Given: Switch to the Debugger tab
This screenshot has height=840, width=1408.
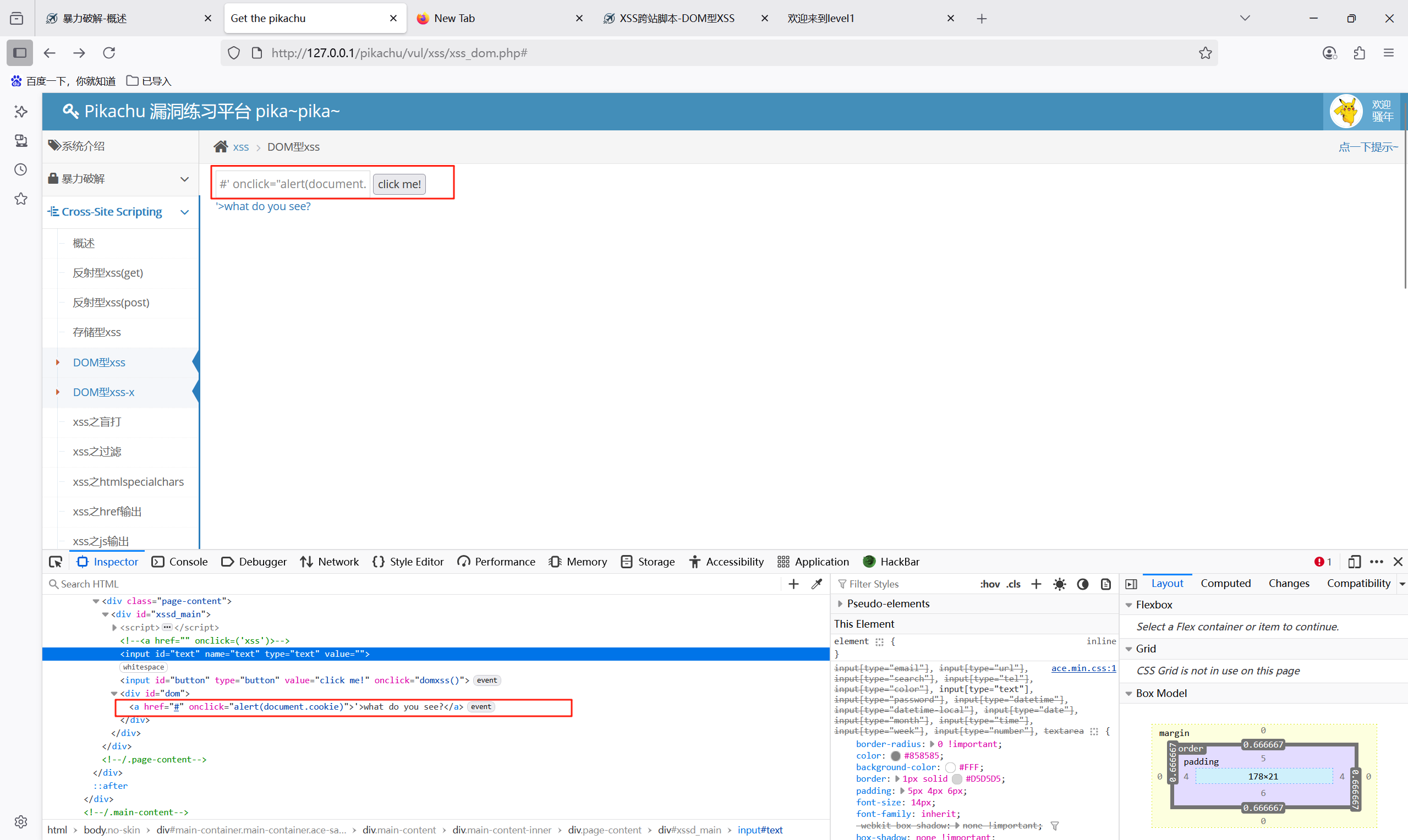Looking at the screenshot, I should (254, 562).
